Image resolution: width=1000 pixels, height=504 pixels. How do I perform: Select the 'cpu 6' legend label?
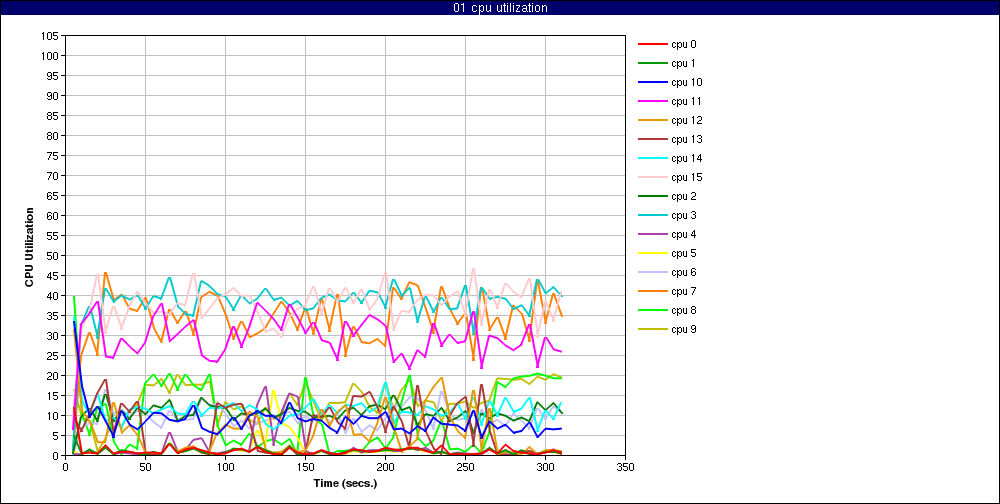(x=683, y=272)
